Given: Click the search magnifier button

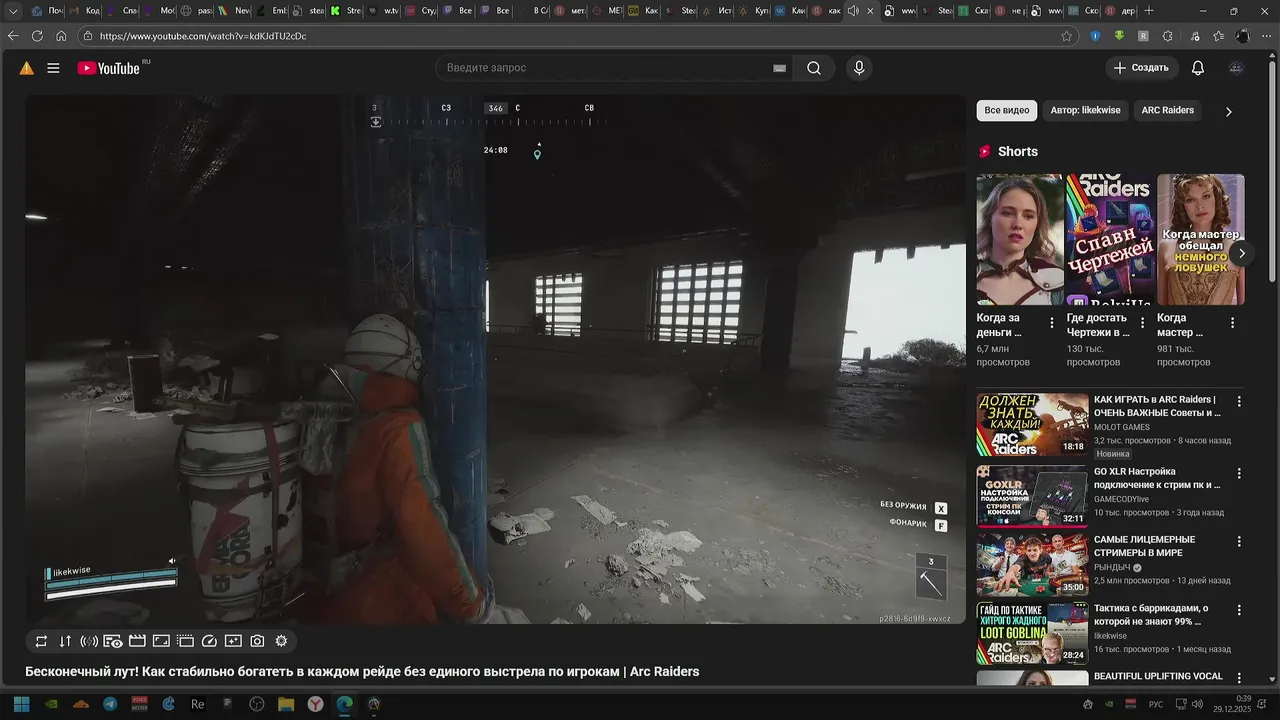Looking at the screenshot, I should [814, 68].
